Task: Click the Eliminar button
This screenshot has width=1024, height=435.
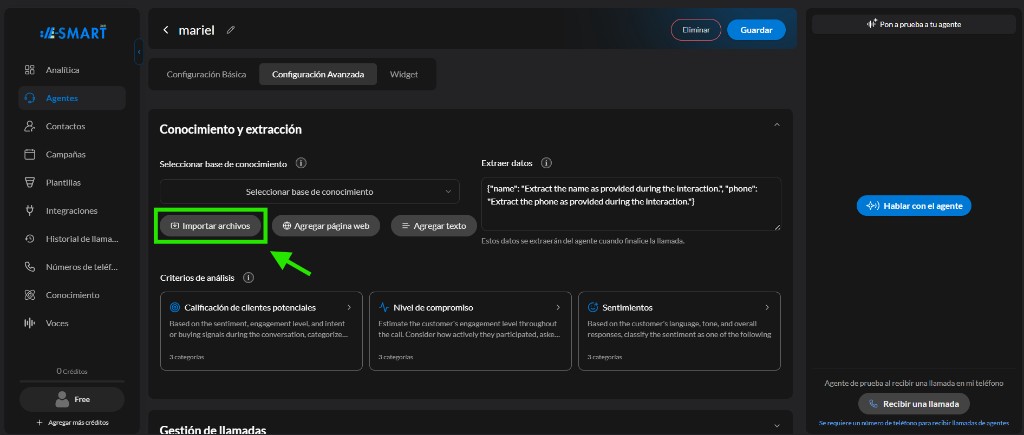Action: click(x=696, y=30)
